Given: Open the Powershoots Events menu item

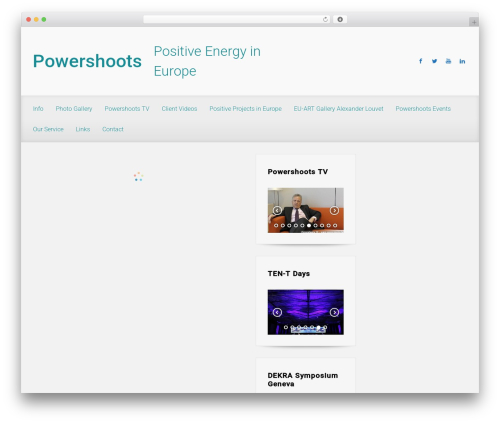Looking at the screenshot, I should point(423,109).
